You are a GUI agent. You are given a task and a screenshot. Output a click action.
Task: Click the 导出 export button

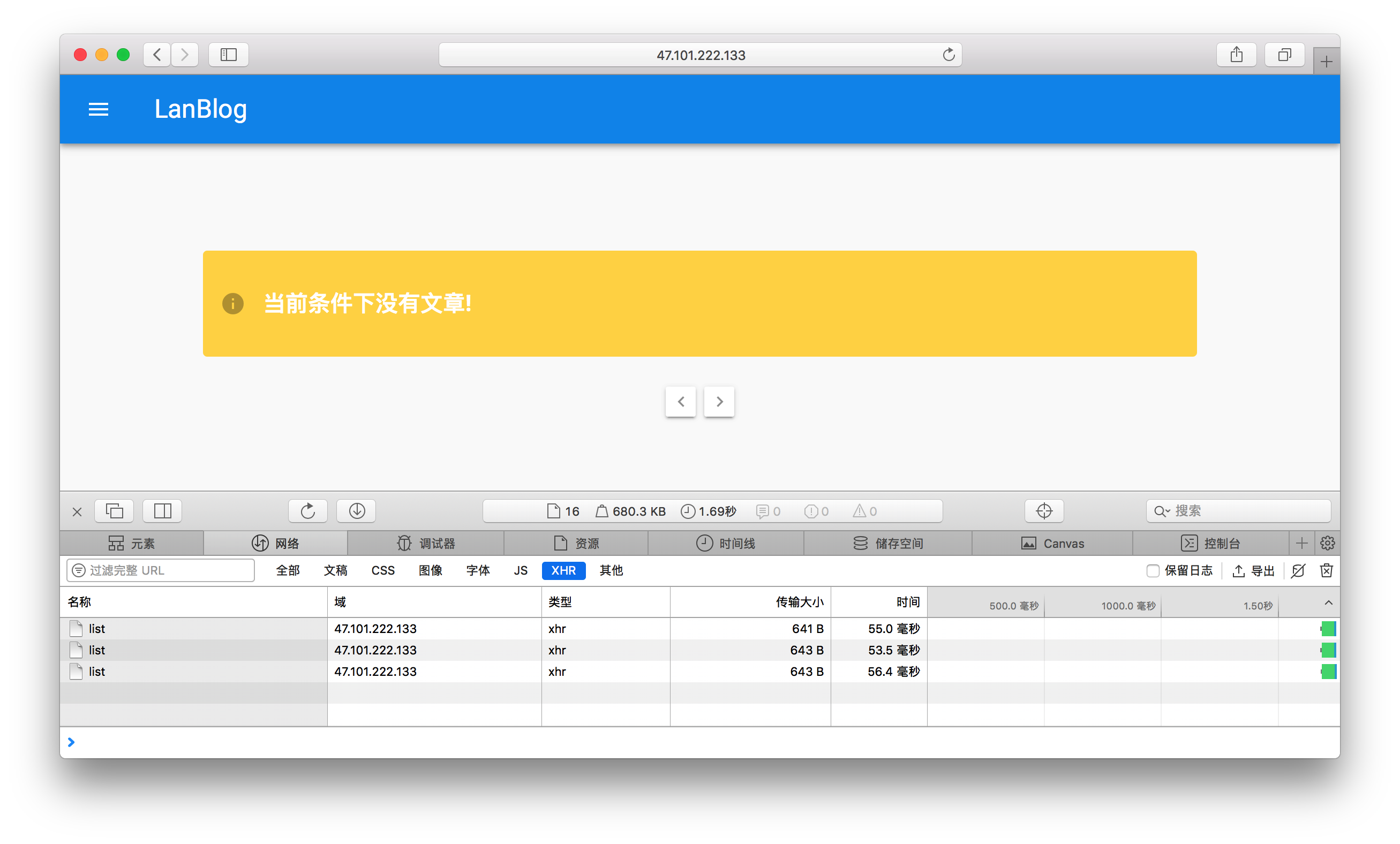[x=1253, y=570]
